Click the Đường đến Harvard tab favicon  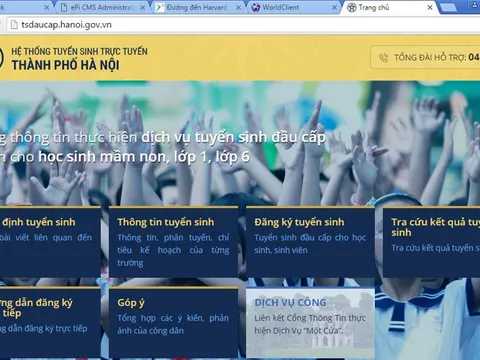coord(160,7)
